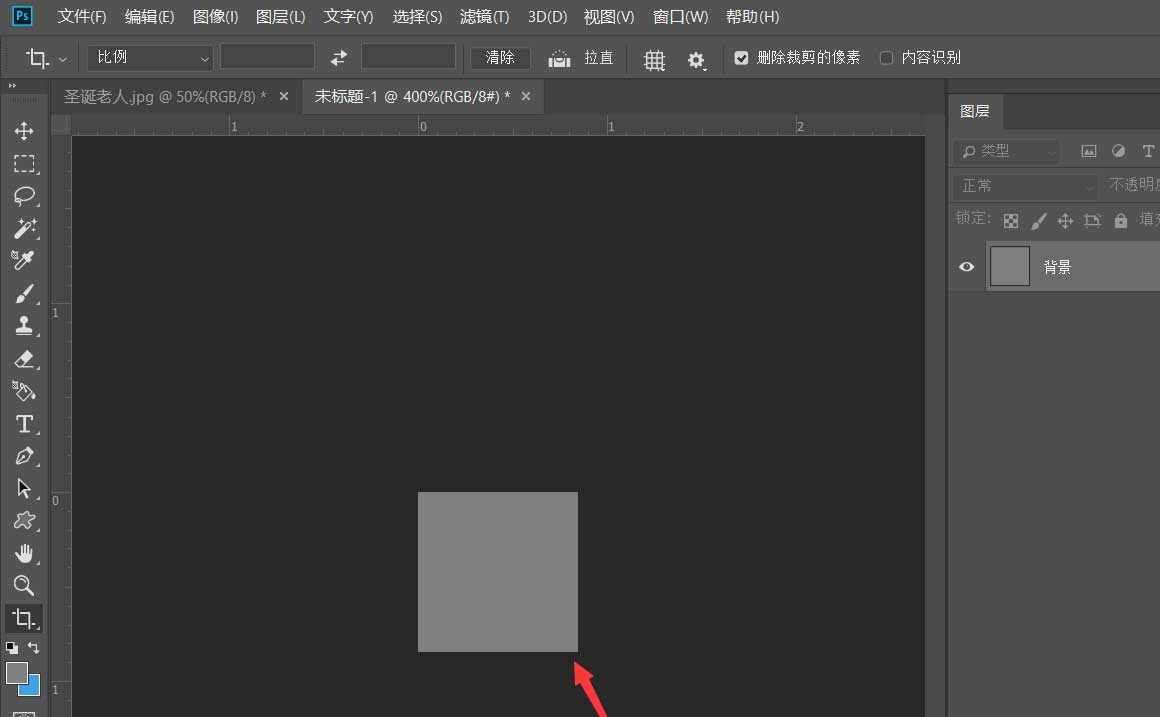The image size is (1160, 717).
Task: Open crop overlay grid options
Action: pos(654,59)
